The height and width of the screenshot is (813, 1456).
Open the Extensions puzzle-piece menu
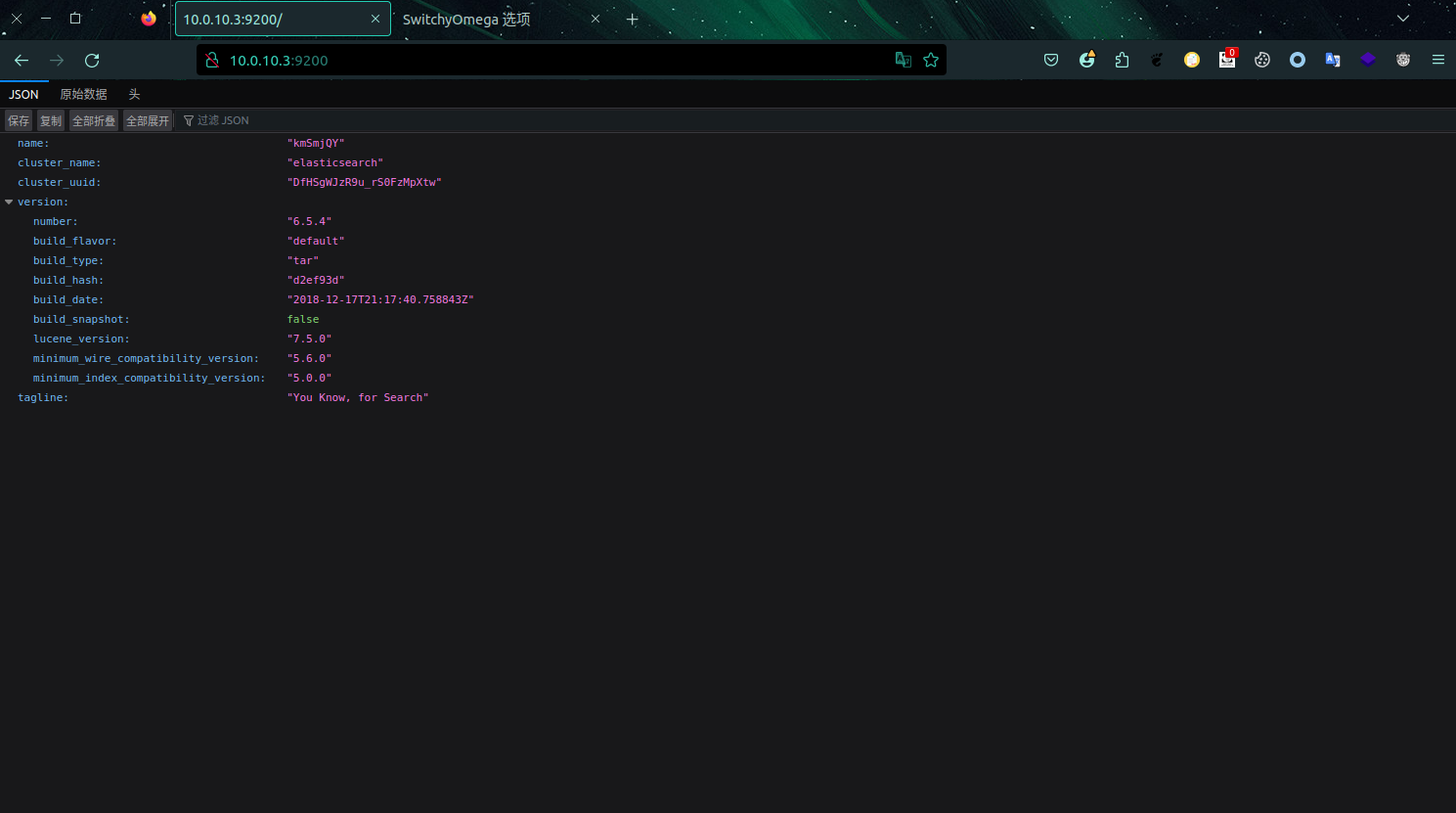pyautogui.click(x=1122, y=60)
